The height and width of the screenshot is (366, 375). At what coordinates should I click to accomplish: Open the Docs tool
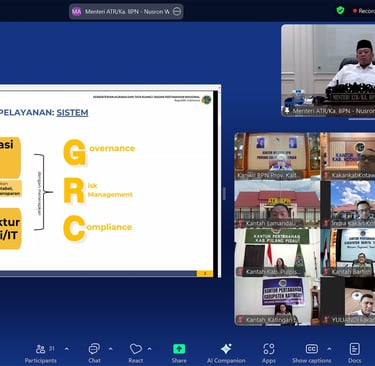354,354
